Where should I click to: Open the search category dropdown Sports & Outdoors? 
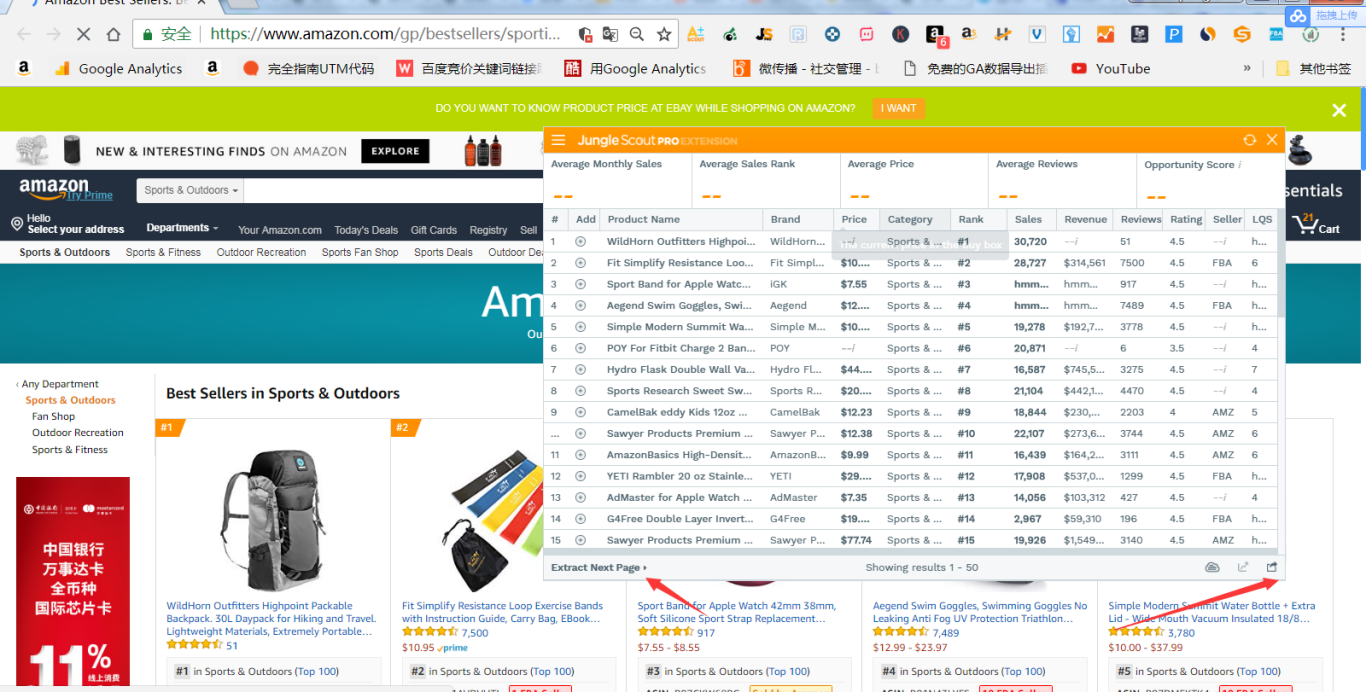pyautogui.click(x=192, y=190)
